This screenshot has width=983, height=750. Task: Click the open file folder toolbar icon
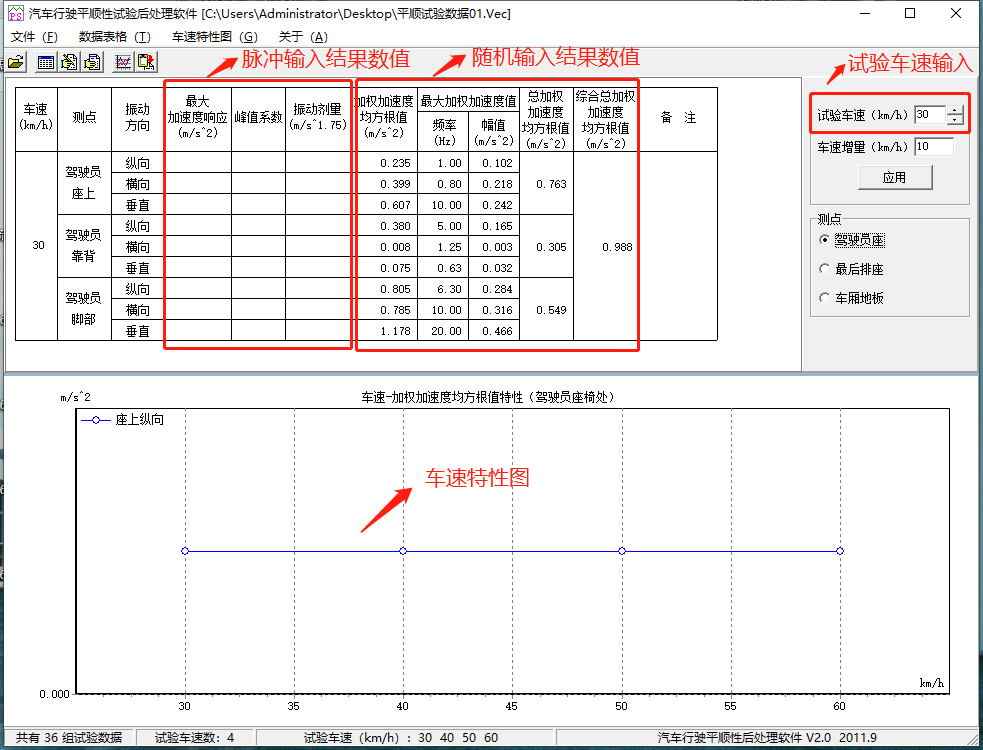click(x=16, y=62)
